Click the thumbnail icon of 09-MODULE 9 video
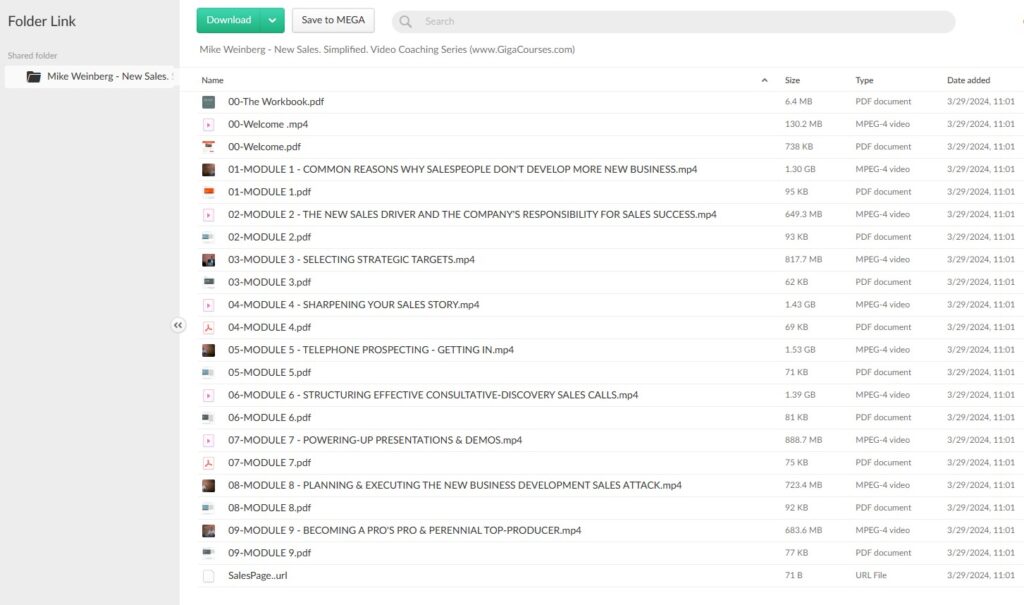Image resolution: width=1024 pixels, height=605 pixels. click(x=208, y=531)
